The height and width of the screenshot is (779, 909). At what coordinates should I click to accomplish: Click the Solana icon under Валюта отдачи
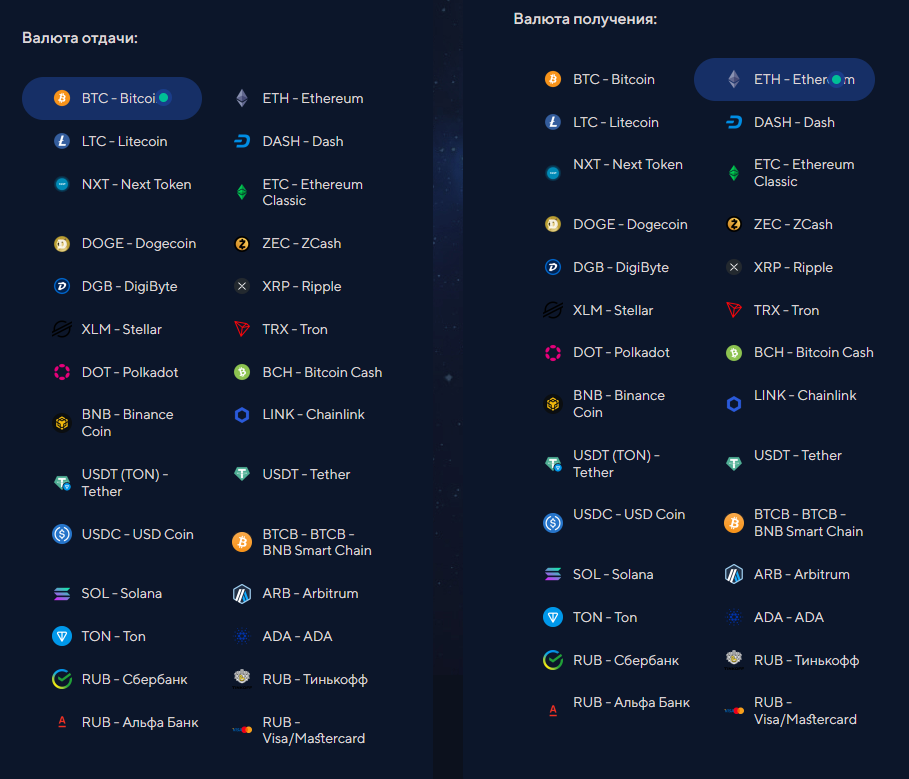[x=62, y=594]
